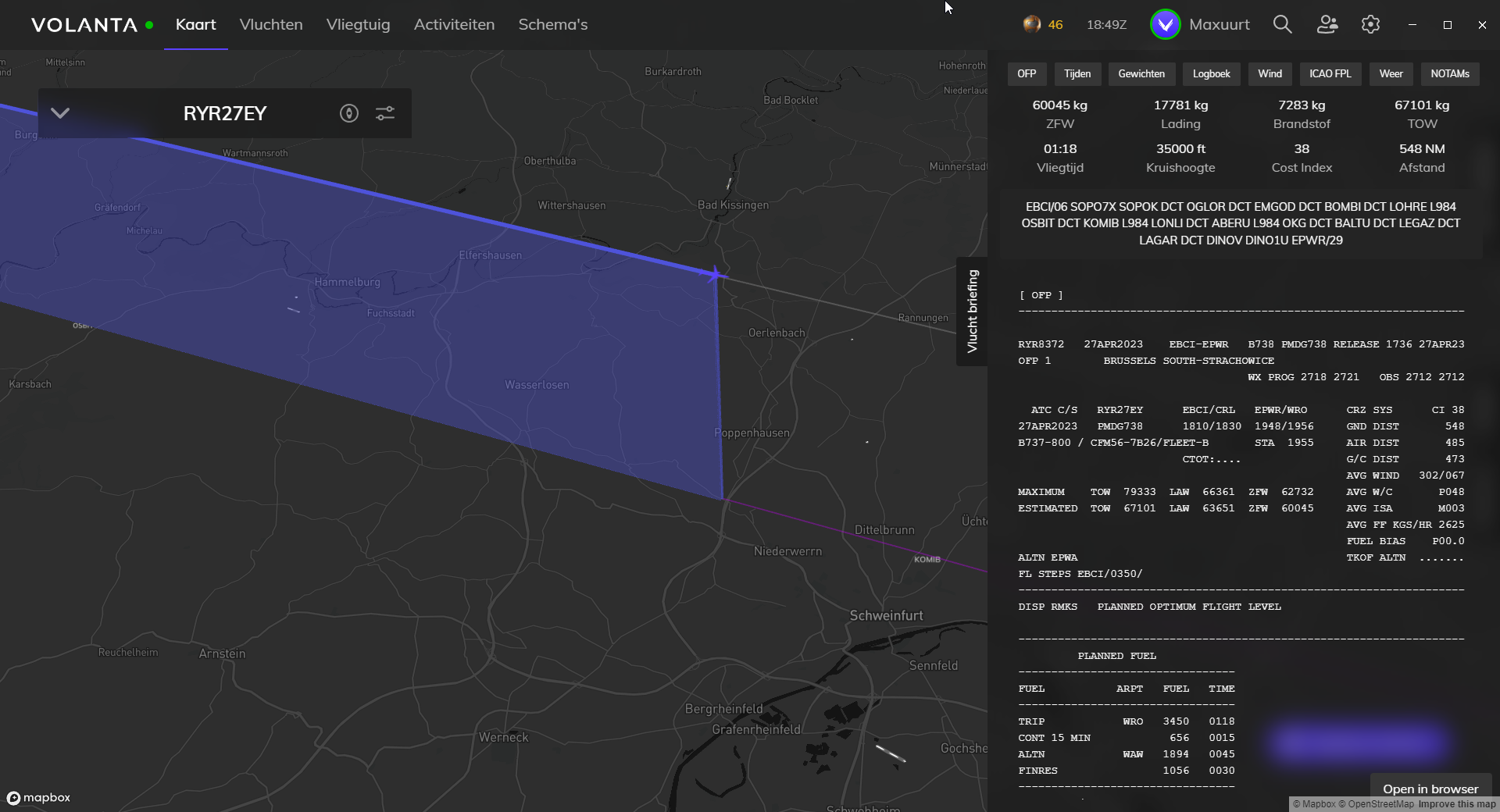
Task: Click the globe level 46 icon
Action: (1032, 24)
